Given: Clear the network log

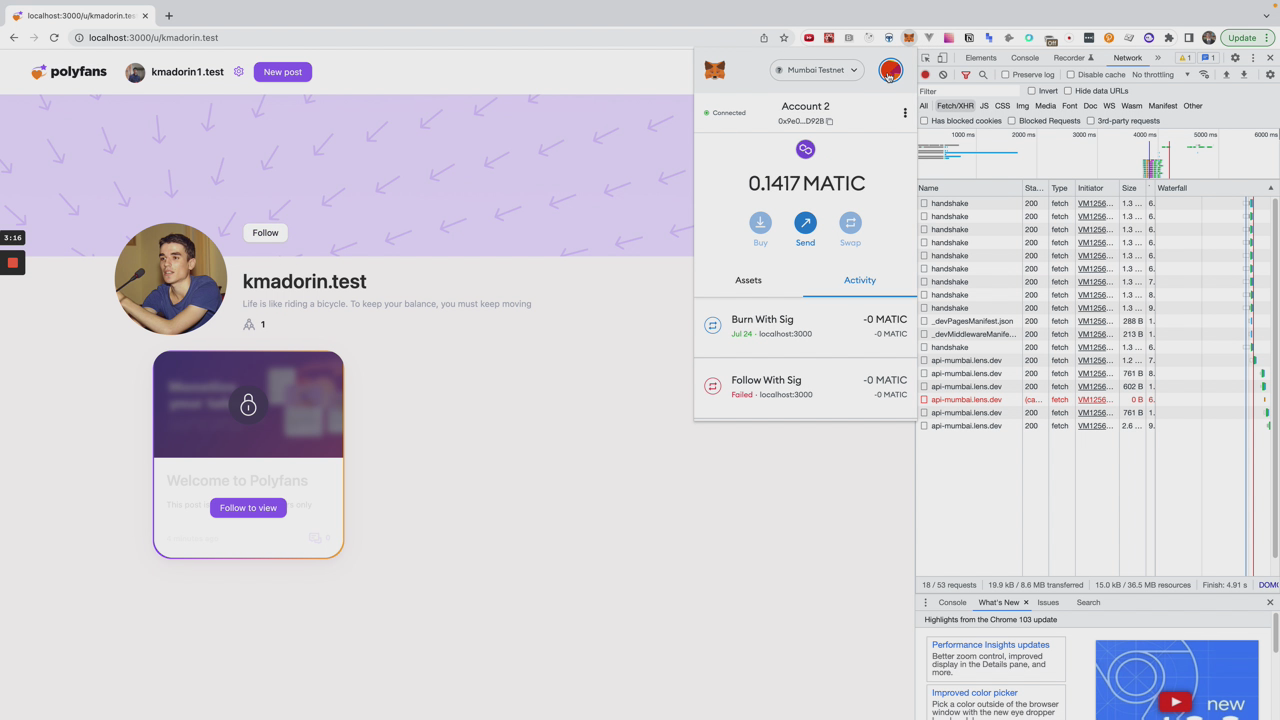Looking at the screenshot, I should pos(943,75).
